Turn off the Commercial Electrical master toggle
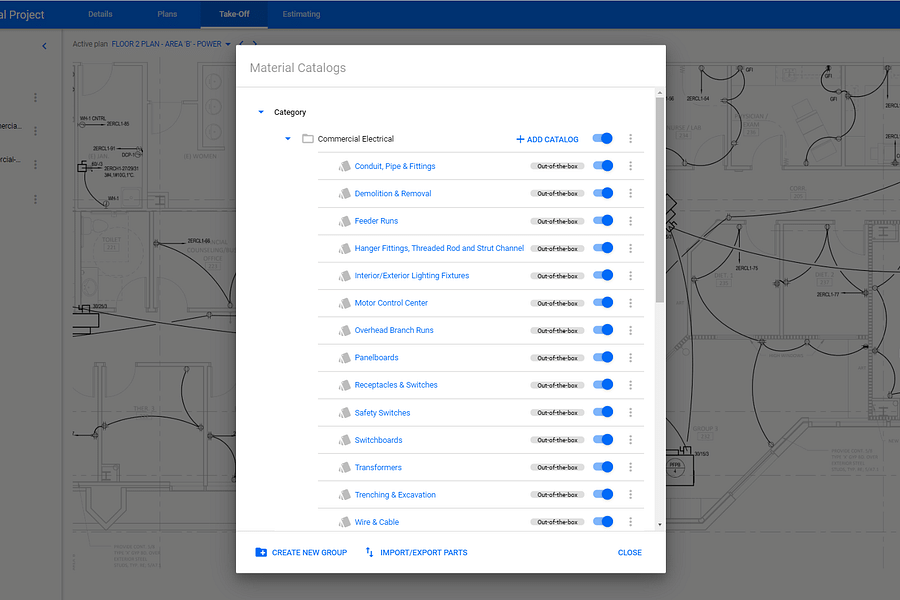The width and height of the screenshot is (900, 600). click(x=603, y=139)
